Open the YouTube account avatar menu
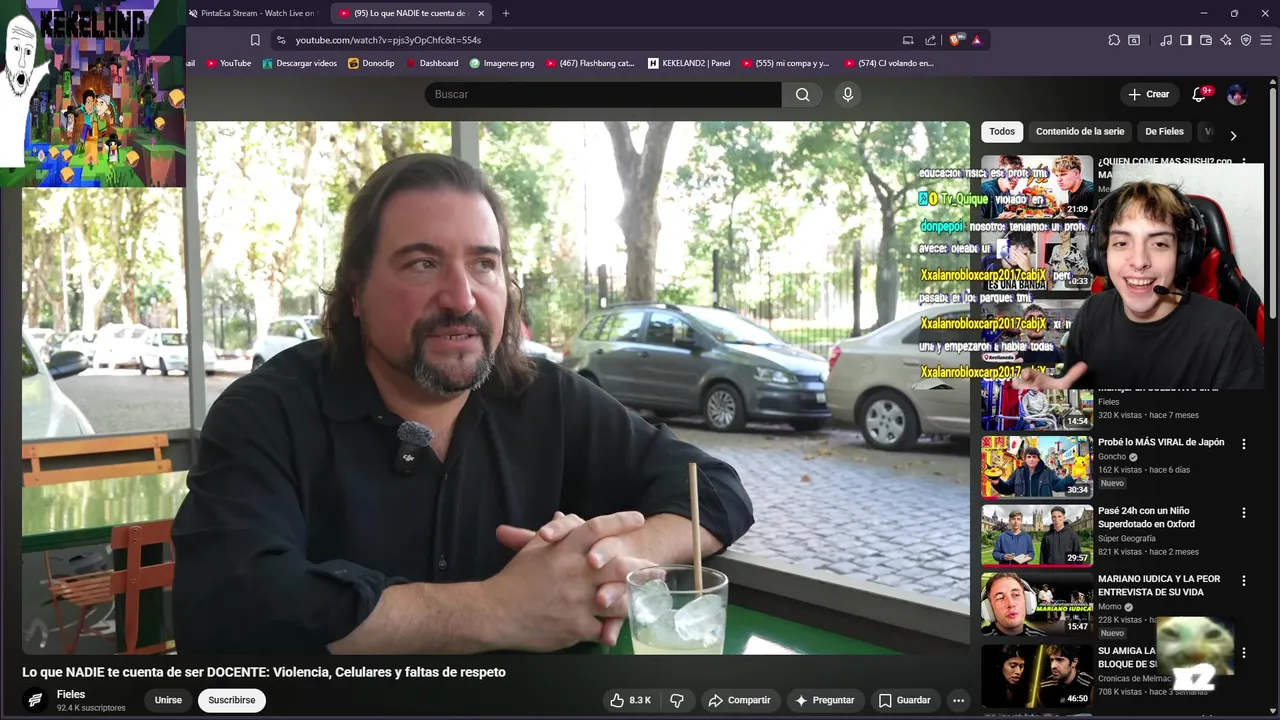 pyautogui.click(x=1237, y=94)
